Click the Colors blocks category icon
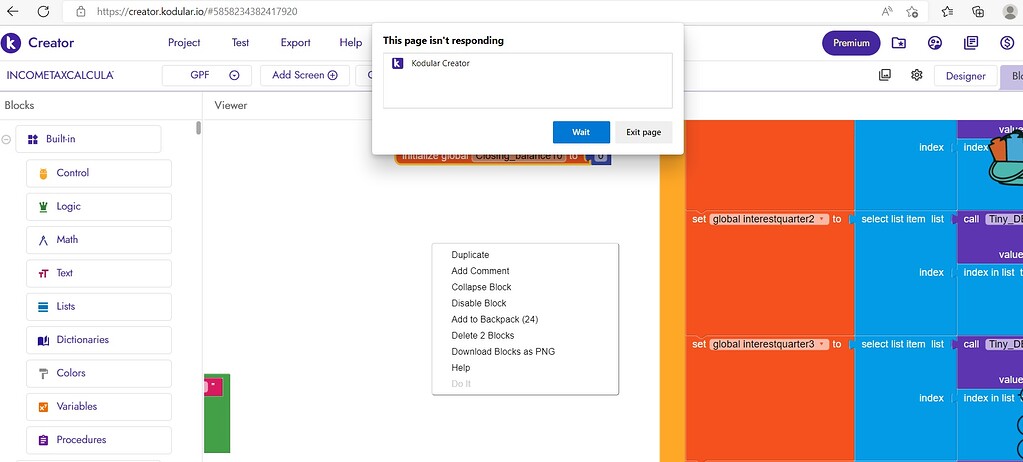 44,373
